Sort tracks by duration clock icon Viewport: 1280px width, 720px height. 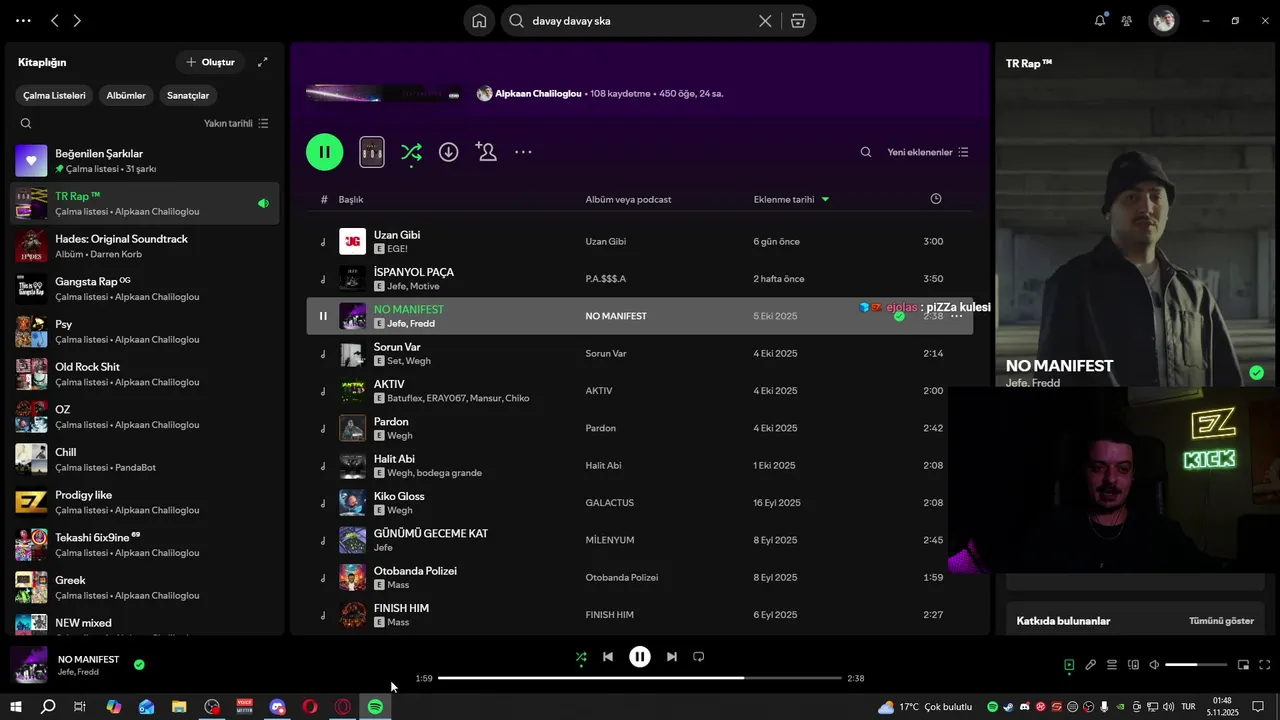pyautogui.click(x=936, y=199)
